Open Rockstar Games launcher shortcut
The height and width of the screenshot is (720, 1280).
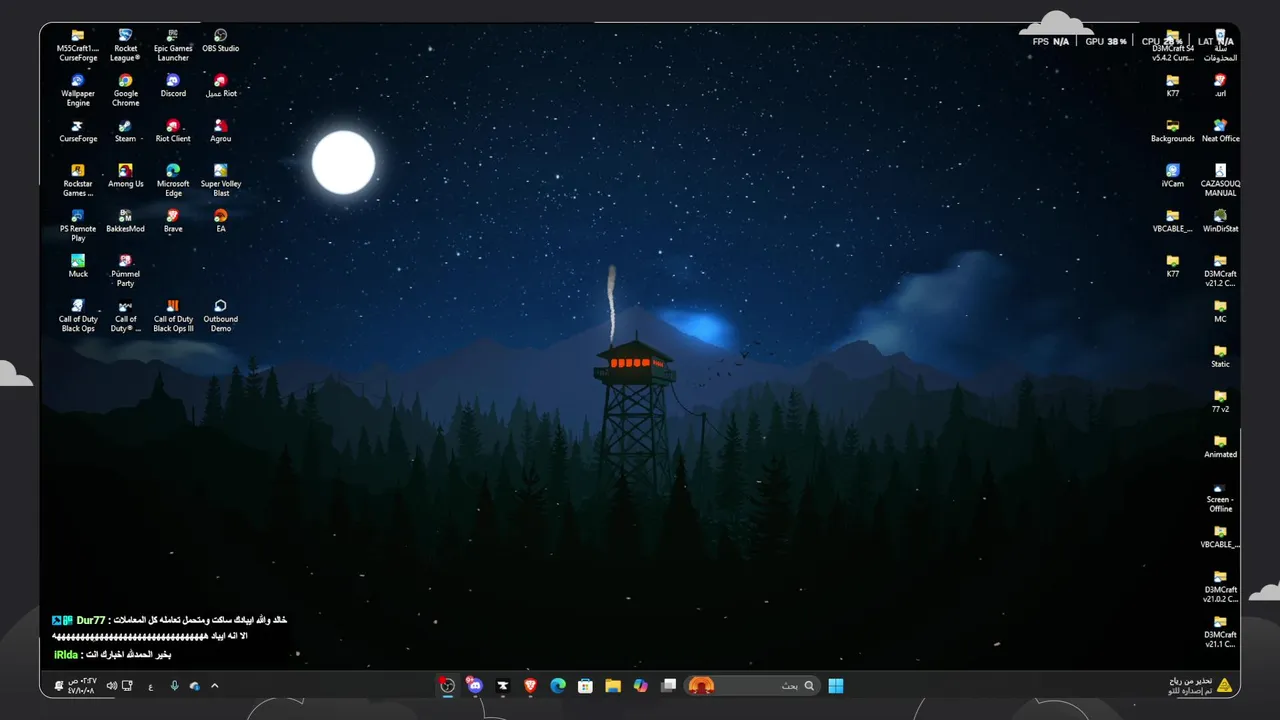pos(78,180)
